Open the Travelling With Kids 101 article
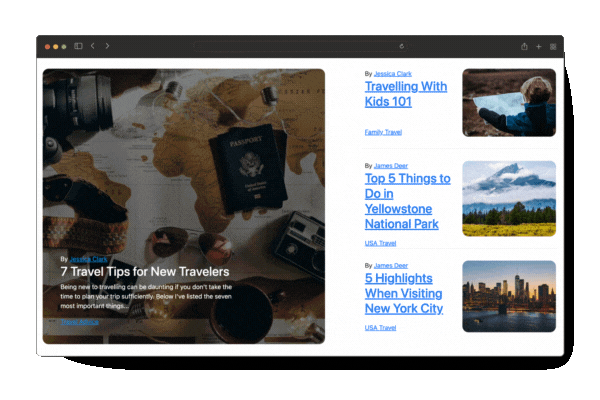The height and width of the screenshot is (400, 600). click(x=405, y=93)
